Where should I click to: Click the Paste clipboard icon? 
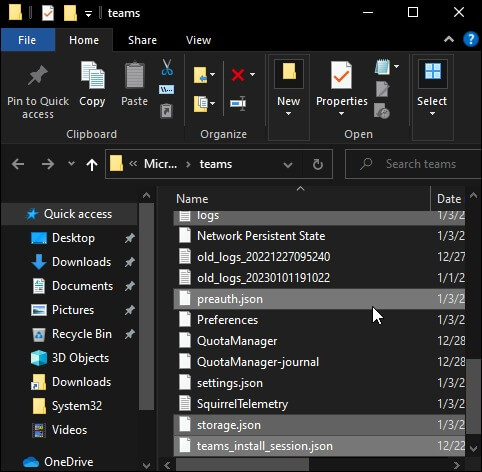point(134,75)
